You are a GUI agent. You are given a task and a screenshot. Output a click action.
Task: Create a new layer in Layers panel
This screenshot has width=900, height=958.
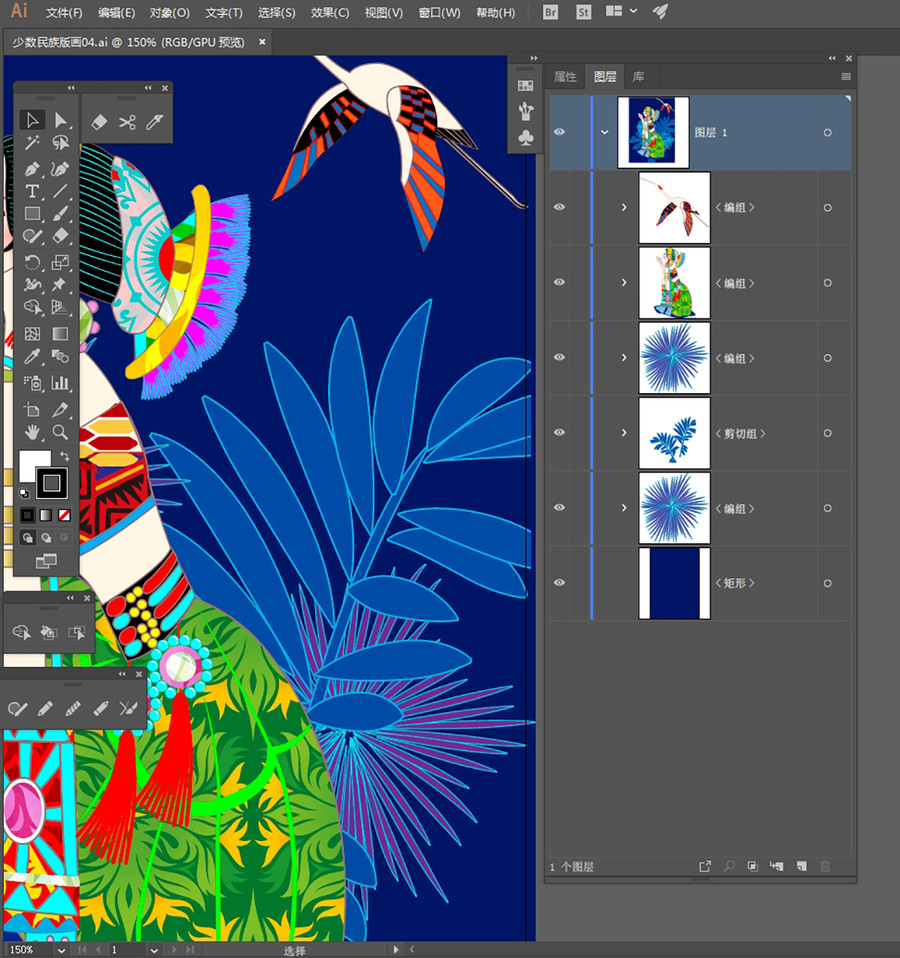point(802,866)
